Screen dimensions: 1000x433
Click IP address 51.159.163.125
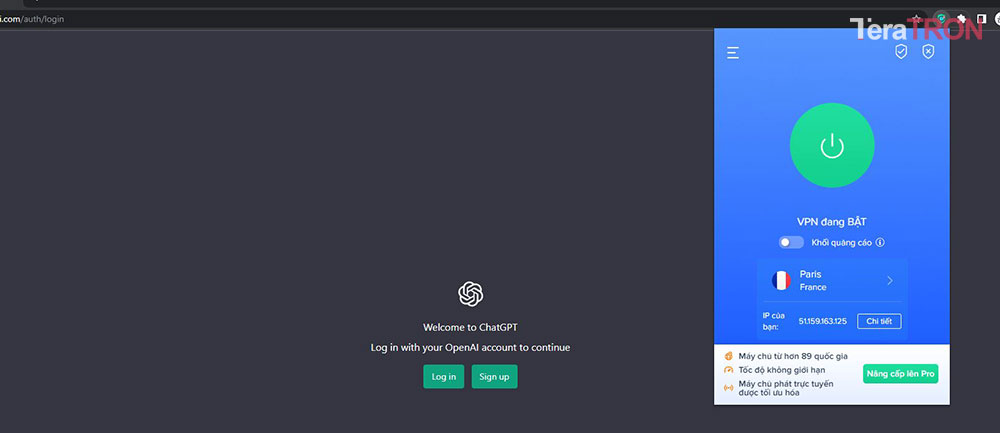tap(823, 321)
